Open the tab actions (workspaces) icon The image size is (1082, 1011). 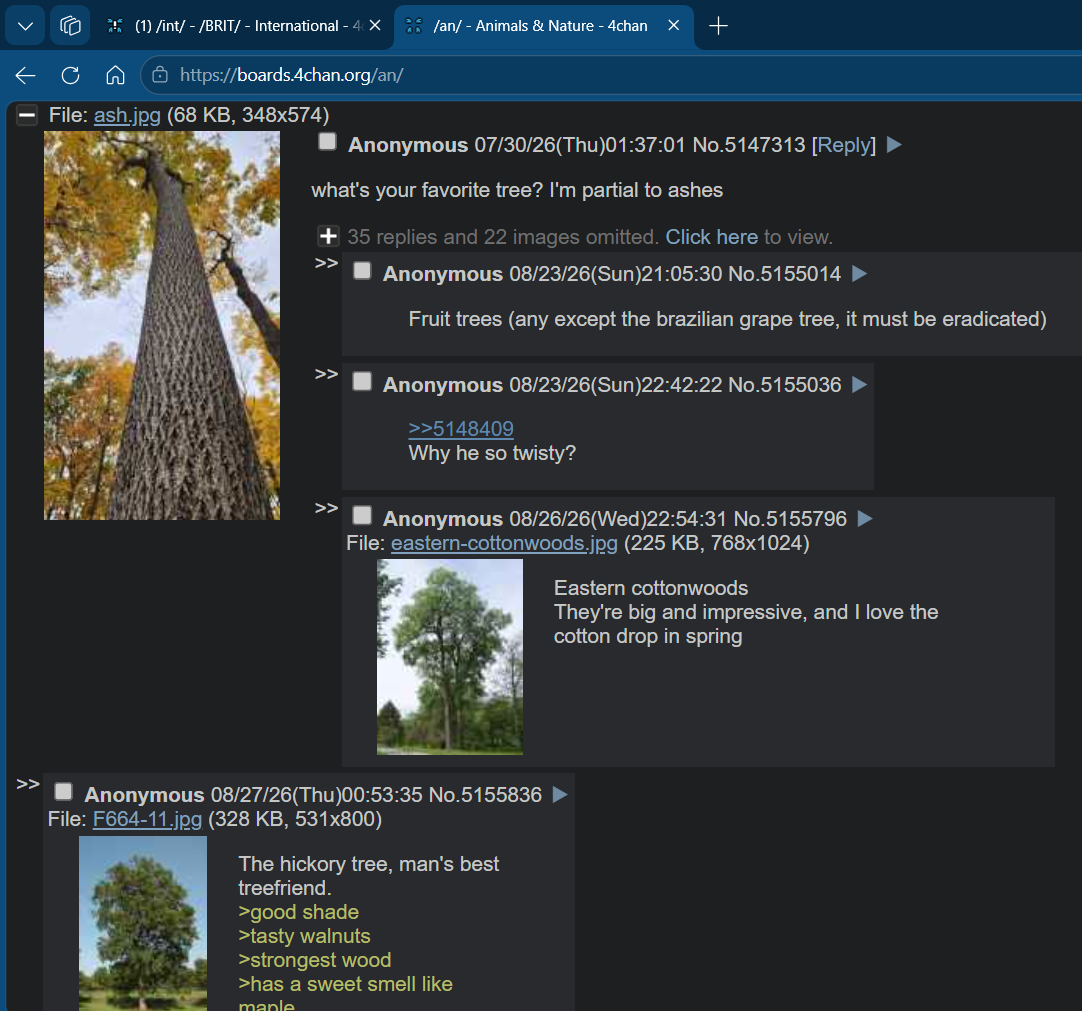70,26
